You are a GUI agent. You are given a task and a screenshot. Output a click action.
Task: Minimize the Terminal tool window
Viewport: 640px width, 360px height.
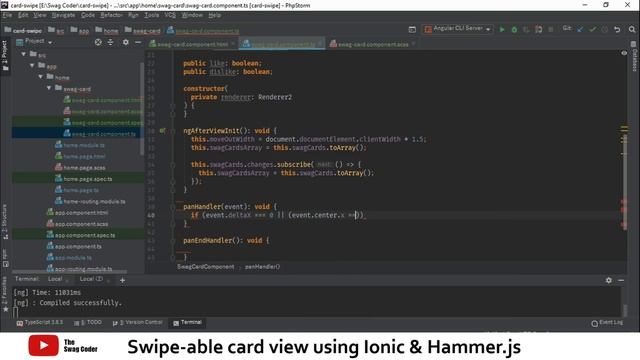click(x=621, y=280)
